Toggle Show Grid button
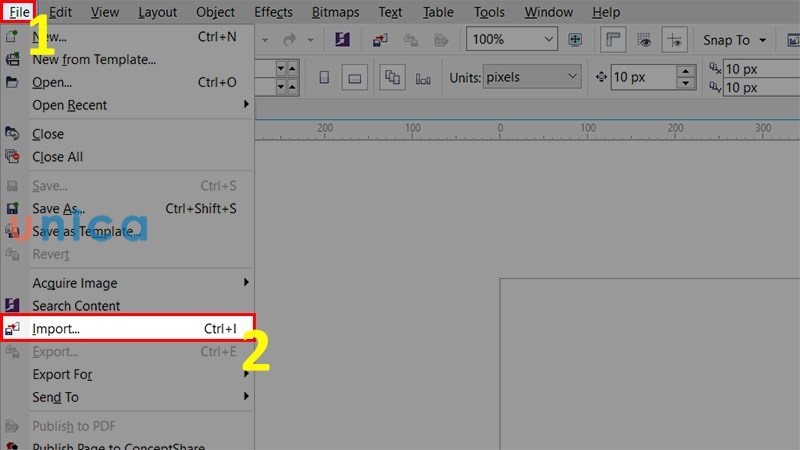This screenshot has height=450, width=800. pos(644,40)
